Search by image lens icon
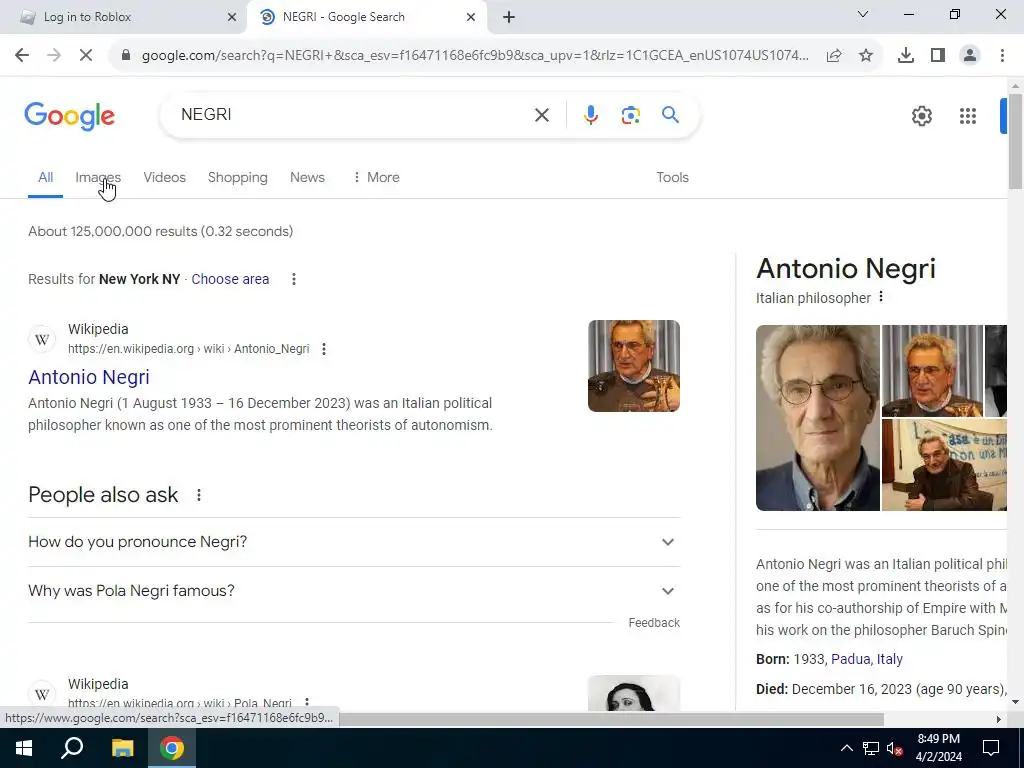Screen dimensions: 1024x768 (630, 115)
